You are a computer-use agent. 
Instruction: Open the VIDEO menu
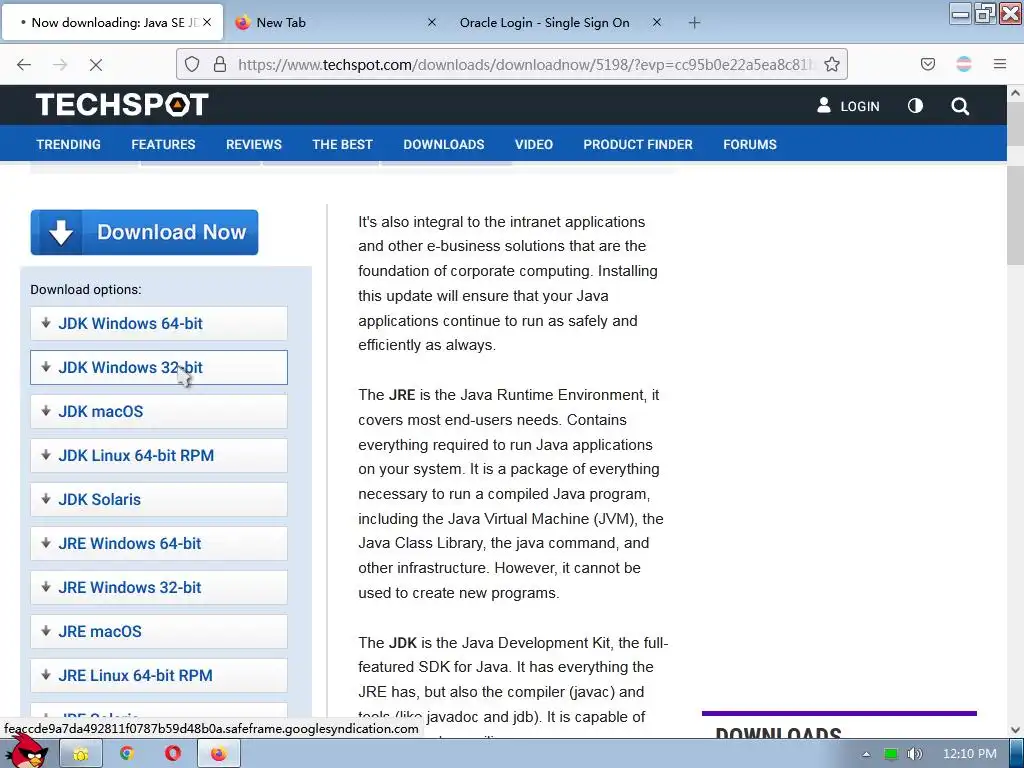[x=534, y=144]
